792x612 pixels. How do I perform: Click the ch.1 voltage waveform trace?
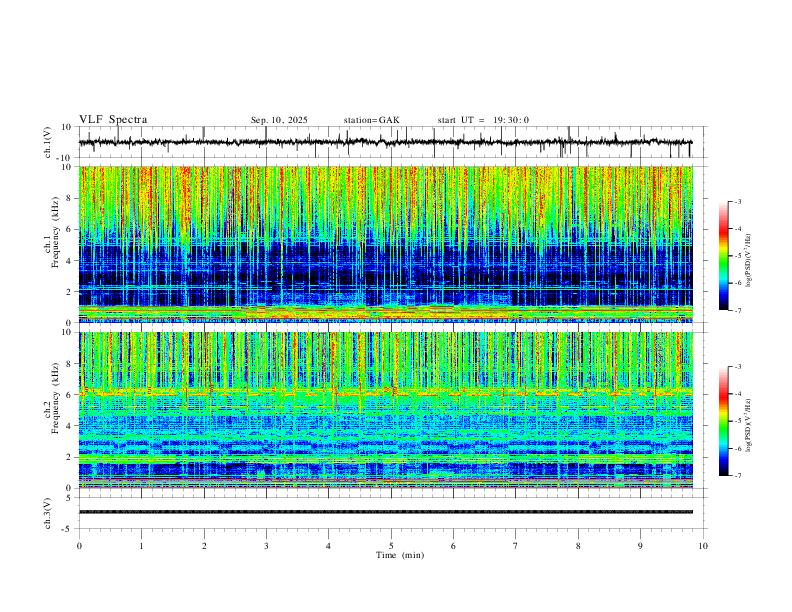[x=385, y=142]
